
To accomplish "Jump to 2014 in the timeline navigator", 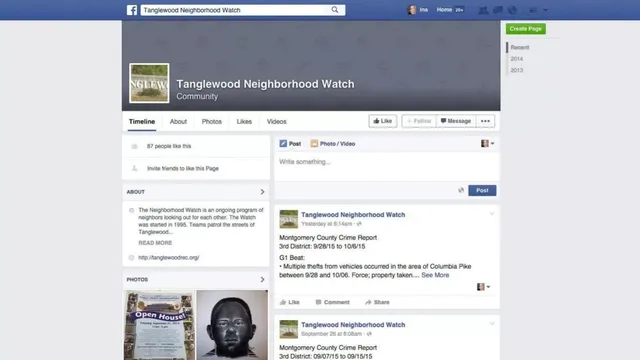I will [517, 59].
